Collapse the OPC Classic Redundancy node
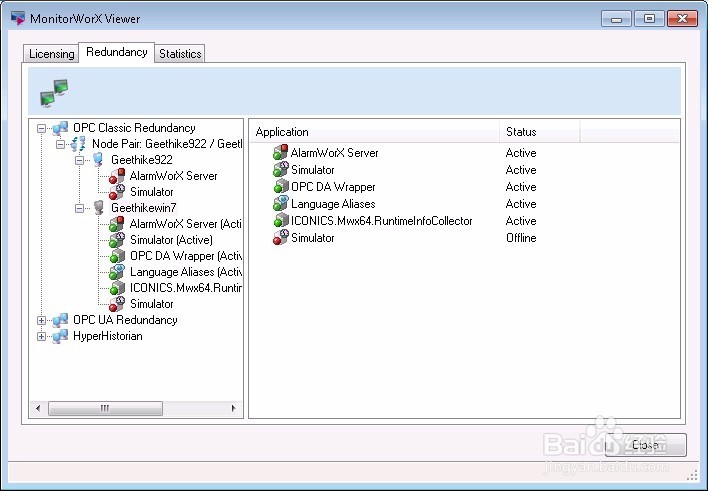 (x=42, y=129)
